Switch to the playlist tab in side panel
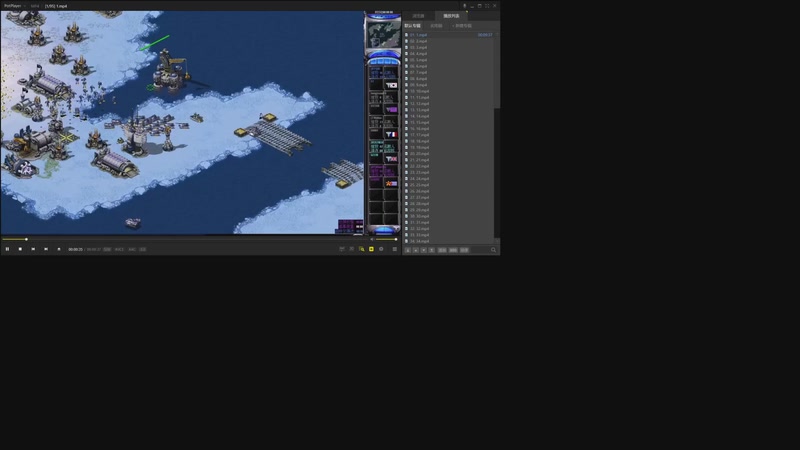The width and height of the screenshot is (800, 450). coord(452,16)
